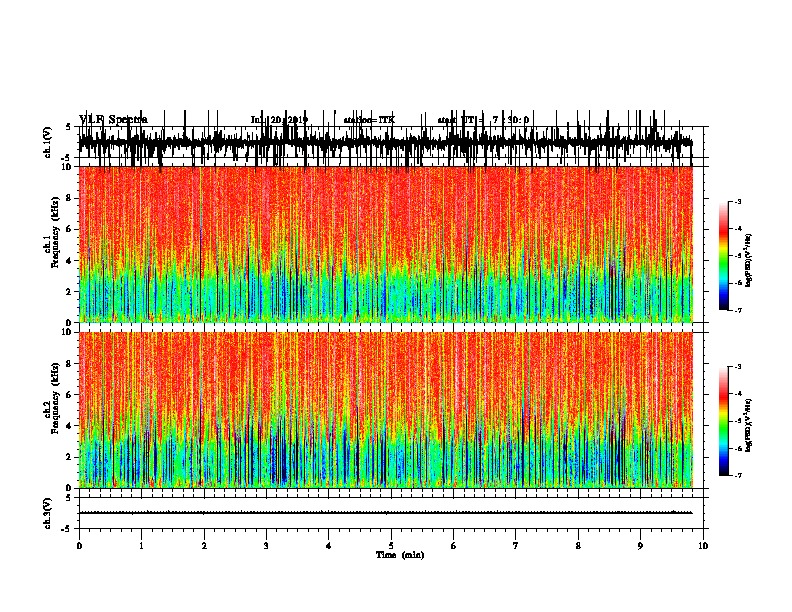
Task: Click the 2 kHz tick on ch.2 axis
Action: (69, 457)
